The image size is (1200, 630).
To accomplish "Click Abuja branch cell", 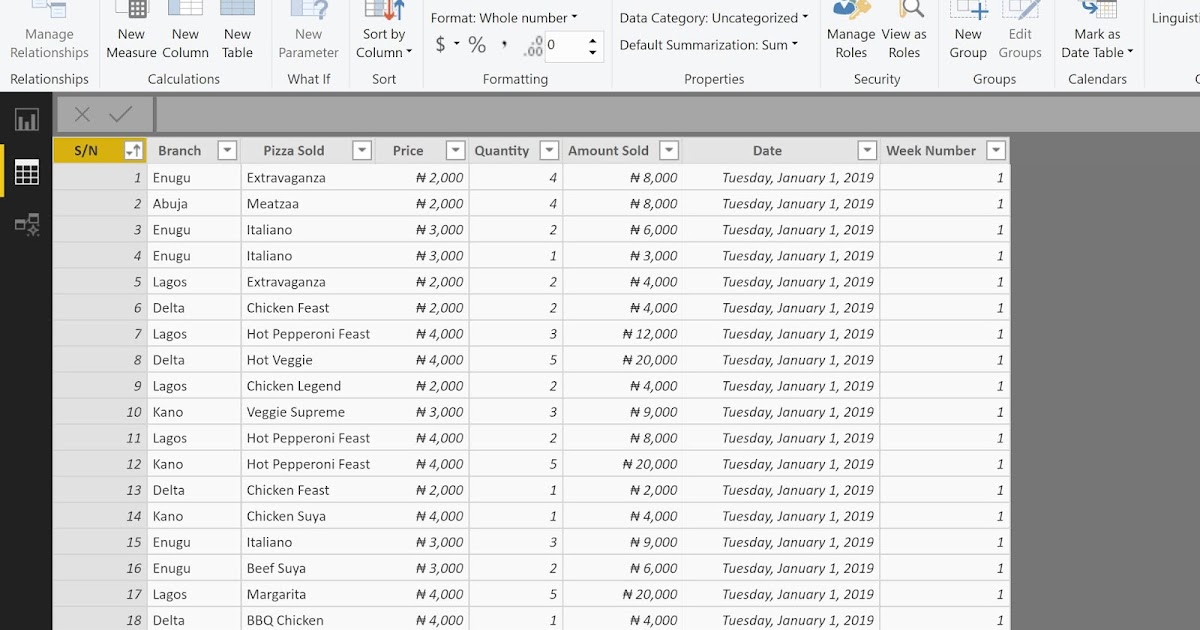I will coord(194,204).
